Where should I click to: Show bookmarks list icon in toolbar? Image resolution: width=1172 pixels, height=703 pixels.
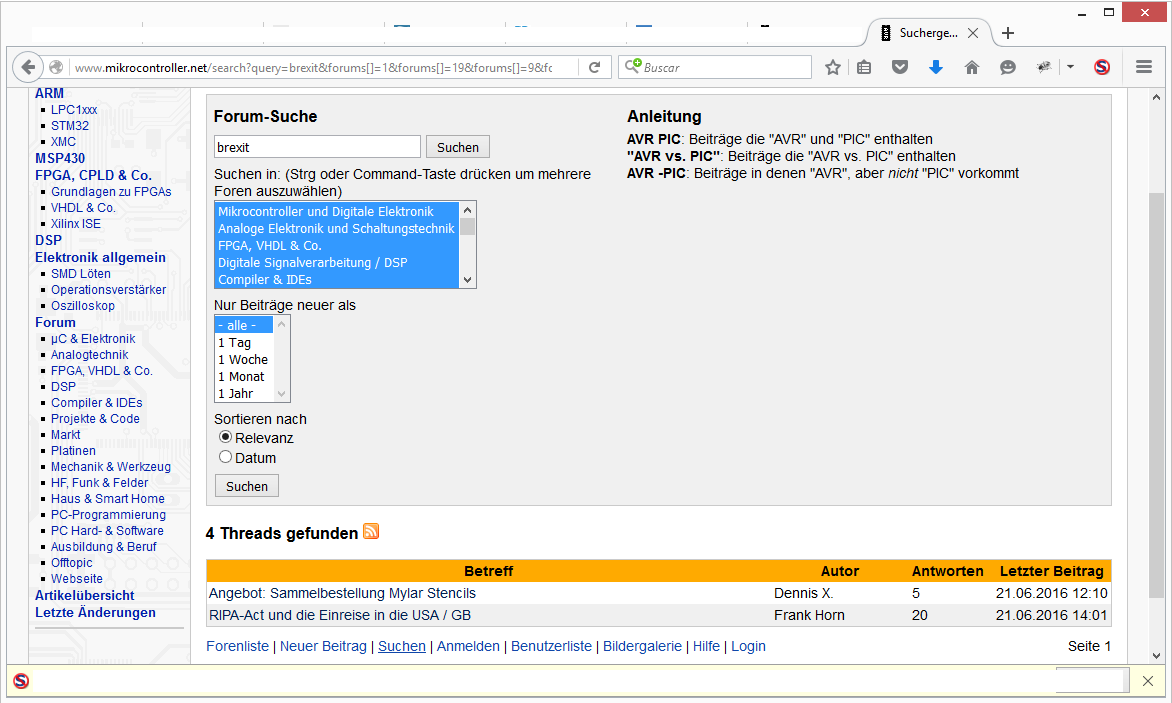coord(864,67)
